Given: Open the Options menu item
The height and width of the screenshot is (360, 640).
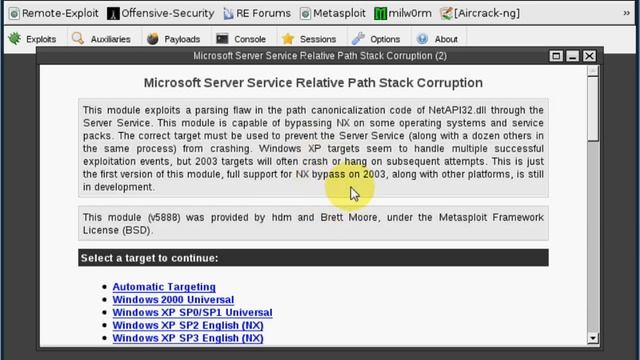Looking at the screenshot, I should tap(376, 39).
